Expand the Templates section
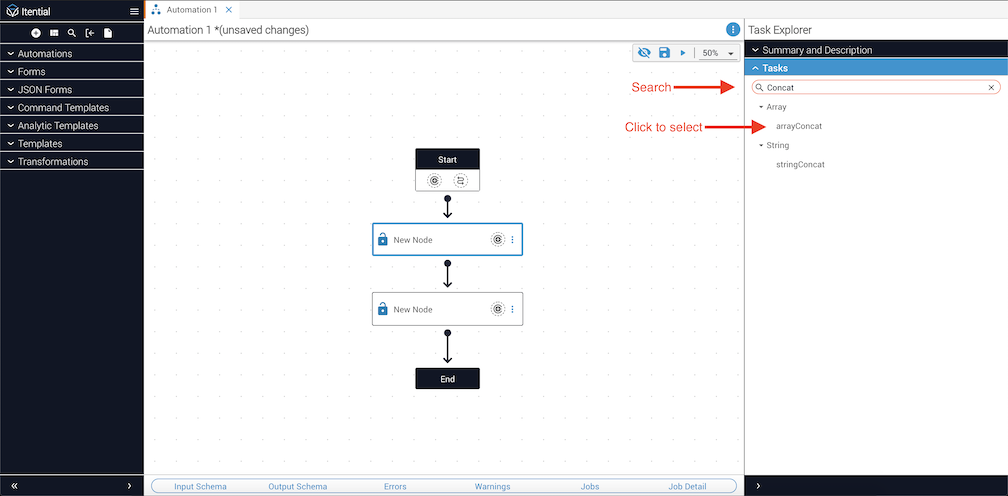The width and height of the screenshot is (1008, 496). click(x=71, y=143)
